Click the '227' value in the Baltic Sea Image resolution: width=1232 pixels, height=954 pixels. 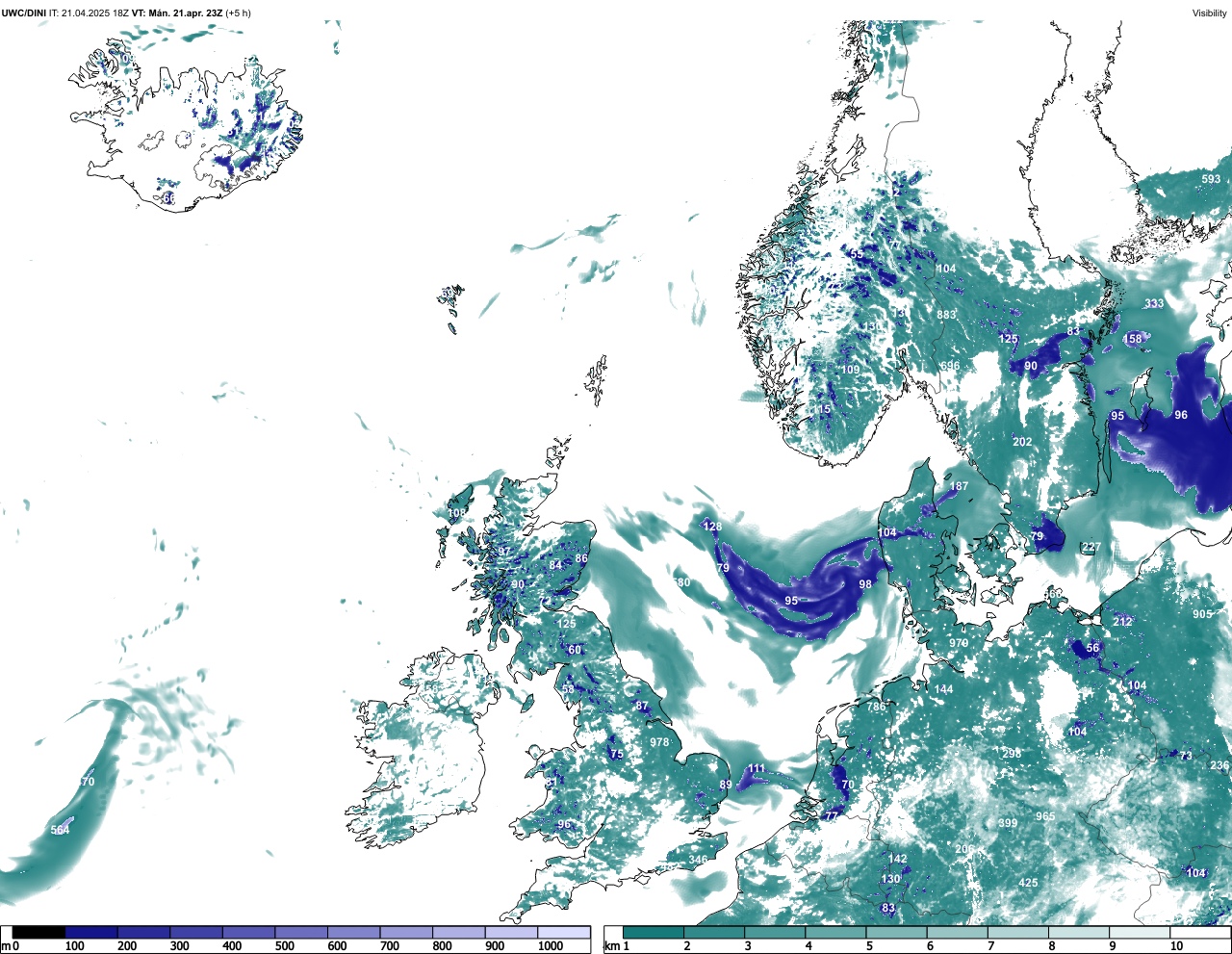(x=1091, y=547)
